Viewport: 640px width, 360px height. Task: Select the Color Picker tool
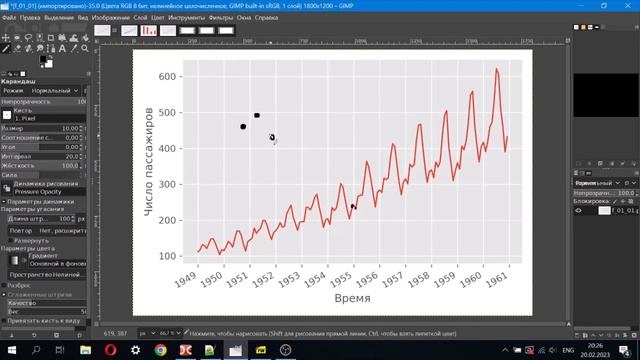(x=73, y=49)
